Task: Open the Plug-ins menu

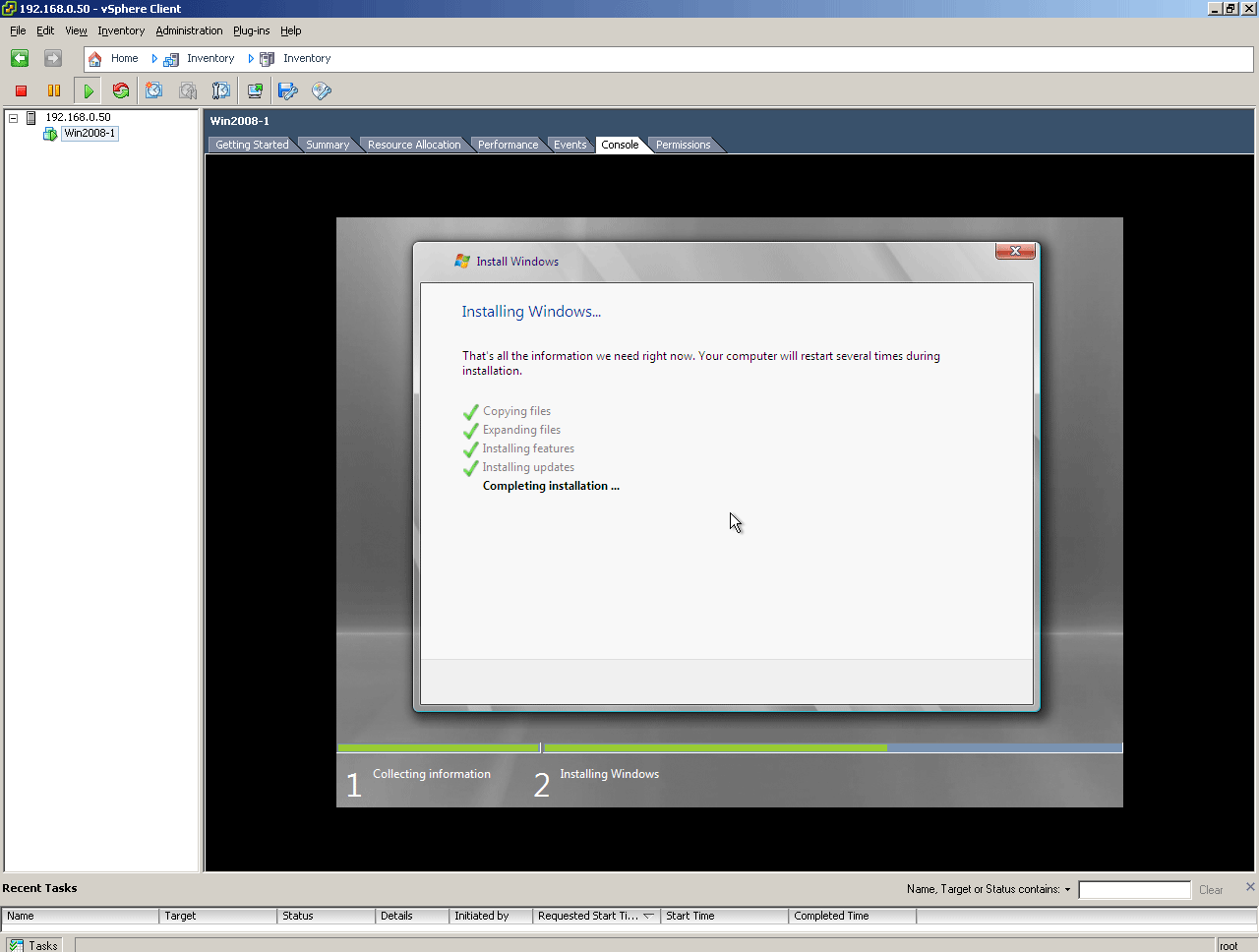Action: click(251, 31)
